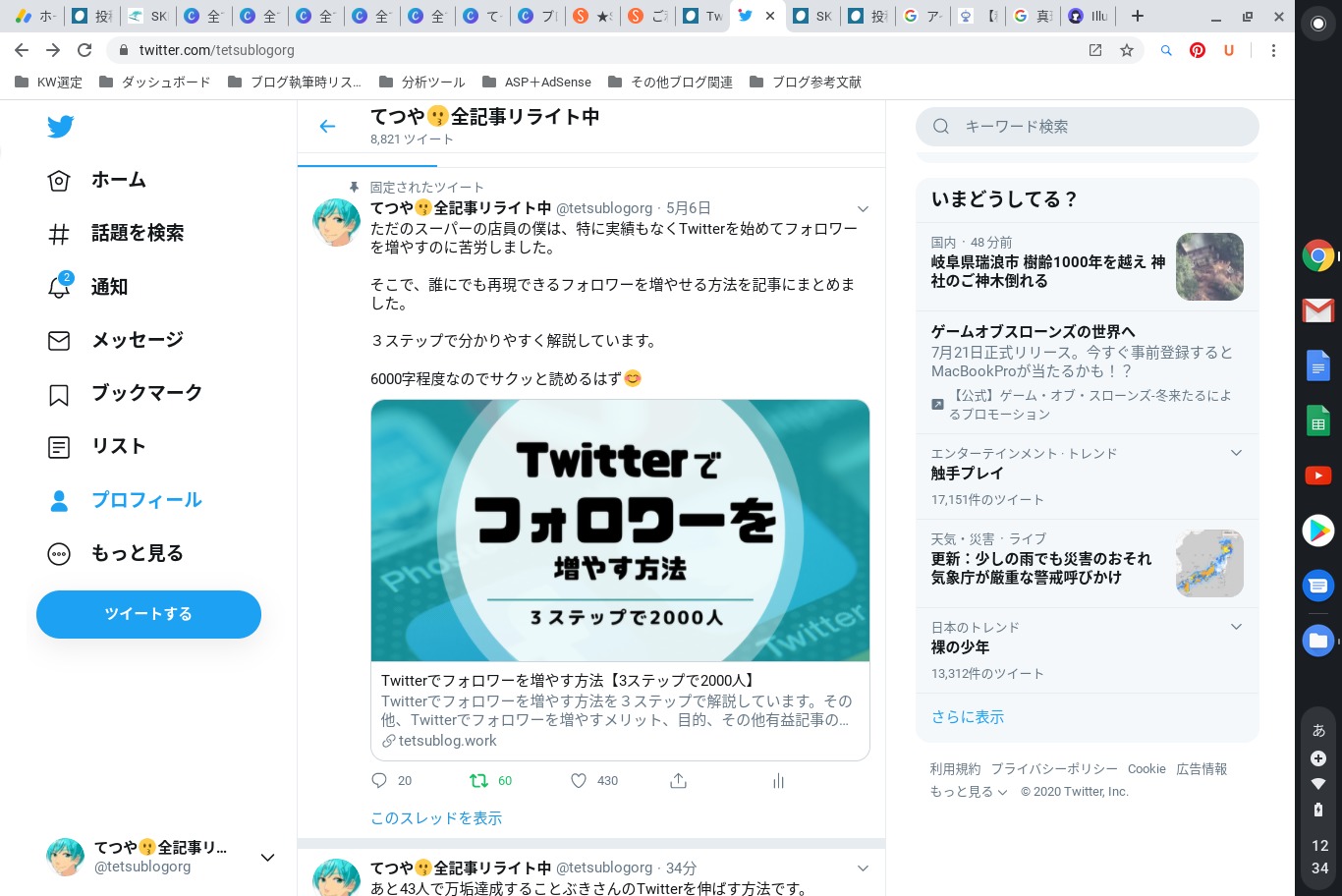The height and width of the screenshot is (896, 1342).
Task: Click さらに表示 in trends panel
Action: tap(968, 717)
